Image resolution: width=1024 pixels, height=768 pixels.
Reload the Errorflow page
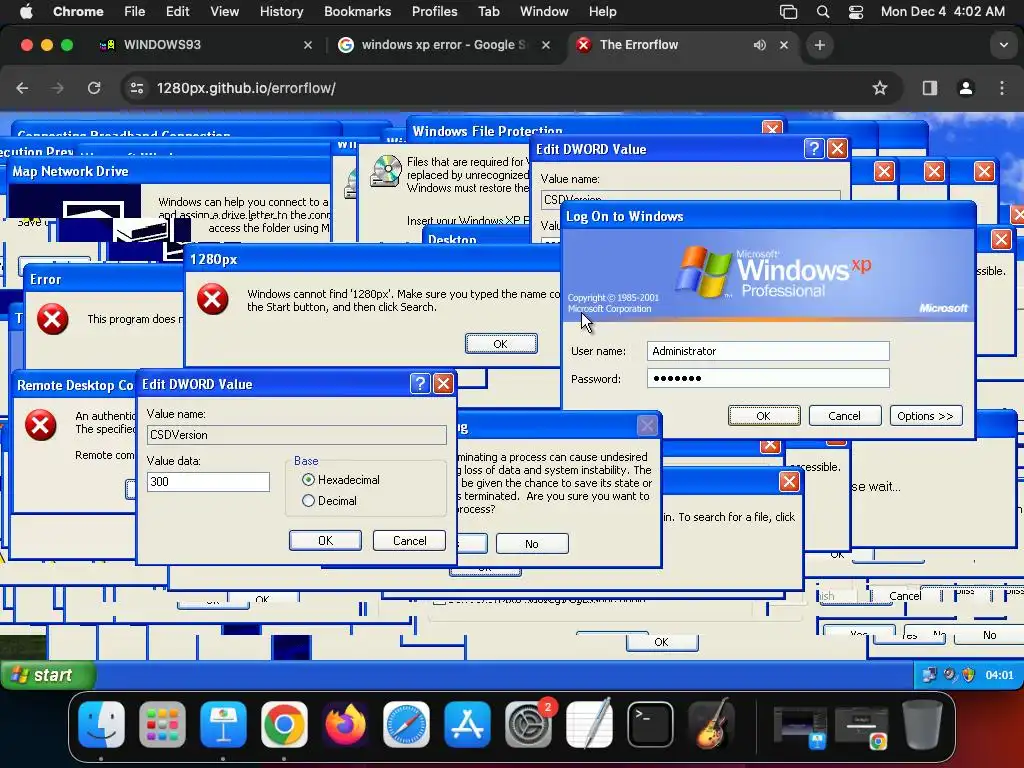94,88
